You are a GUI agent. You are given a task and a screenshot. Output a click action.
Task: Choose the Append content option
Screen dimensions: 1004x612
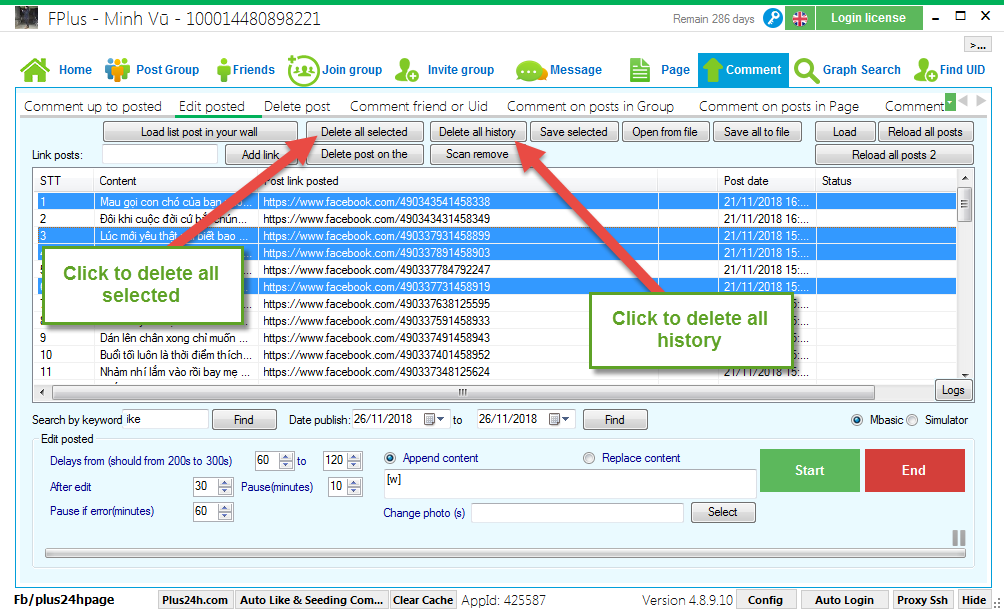(x=389, y=458)
